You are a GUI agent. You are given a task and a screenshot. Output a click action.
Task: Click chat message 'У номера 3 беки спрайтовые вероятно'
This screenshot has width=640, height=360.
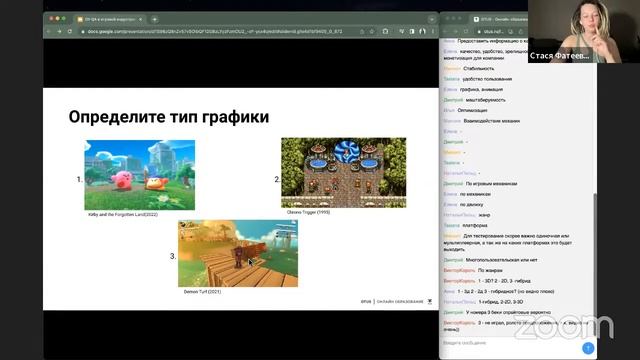point(508,313)
